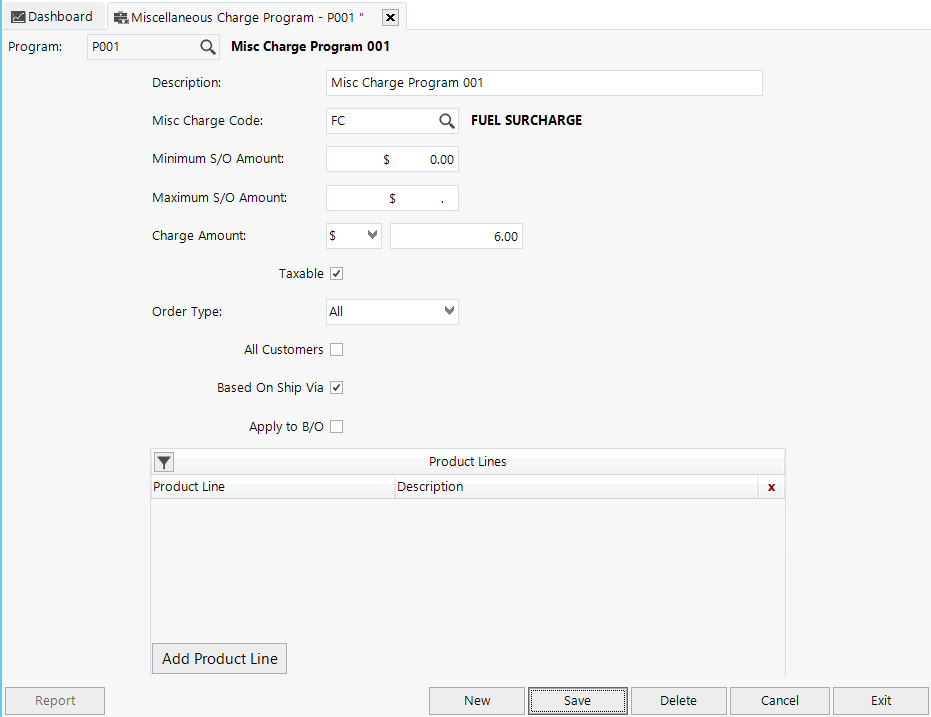Open the Product Lines filter funnel
931x717 pixels.
tap(163, 461)
